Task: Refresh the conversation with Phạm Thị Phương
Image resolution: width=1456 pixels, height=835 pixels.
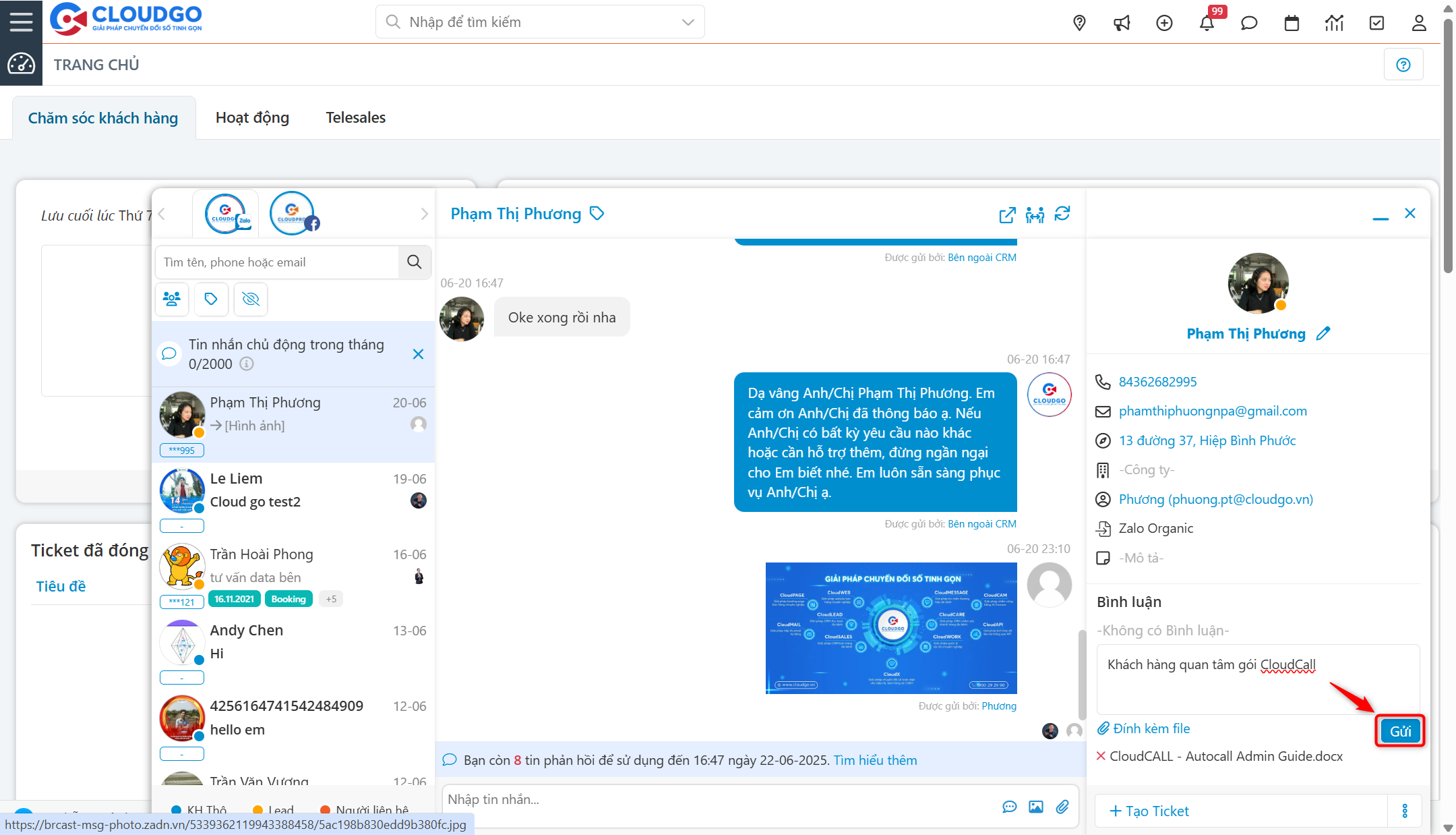Action: (x=1063, y=214)
